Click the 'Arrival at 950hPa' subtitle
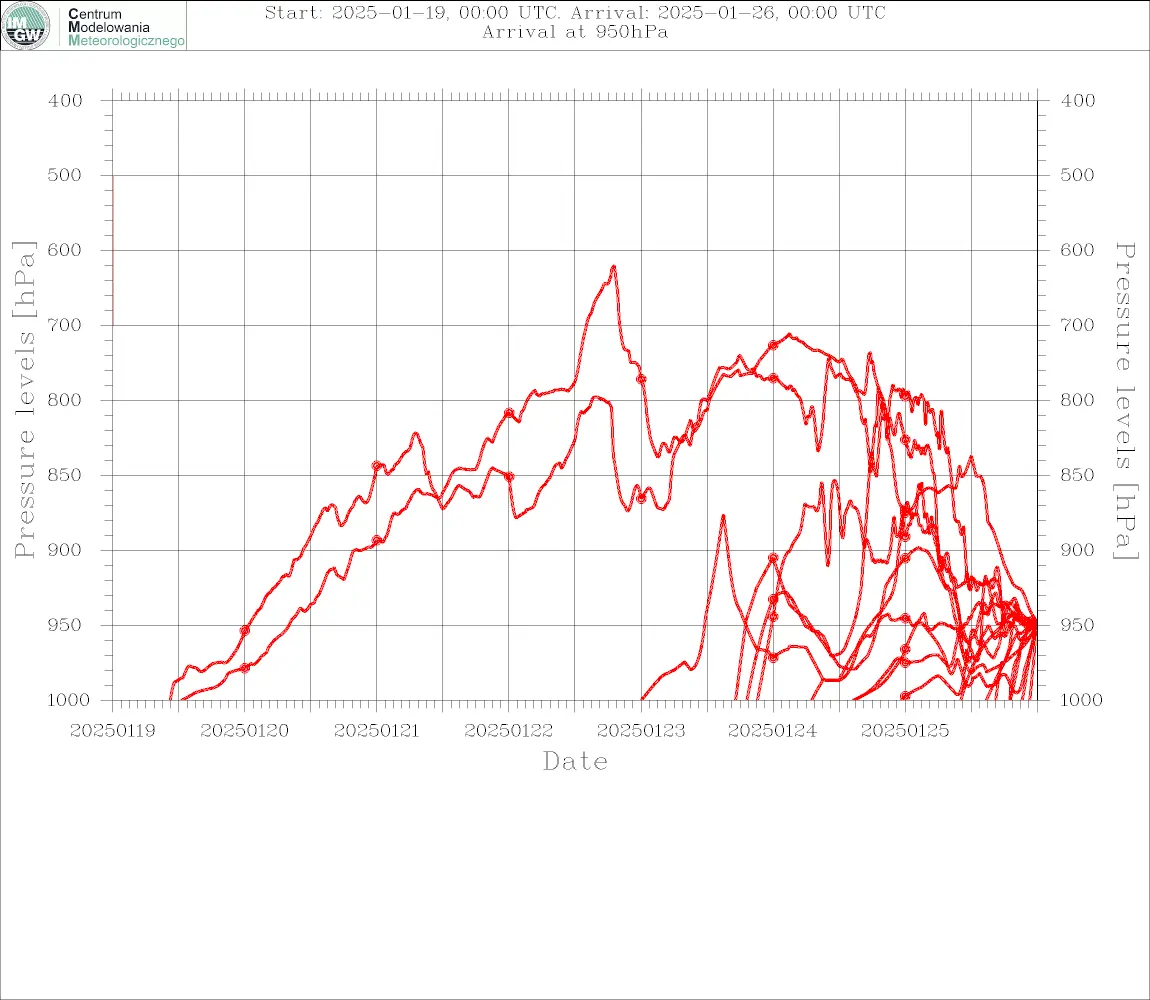This screenshot has width=1150, height=1000. point(575,32)
